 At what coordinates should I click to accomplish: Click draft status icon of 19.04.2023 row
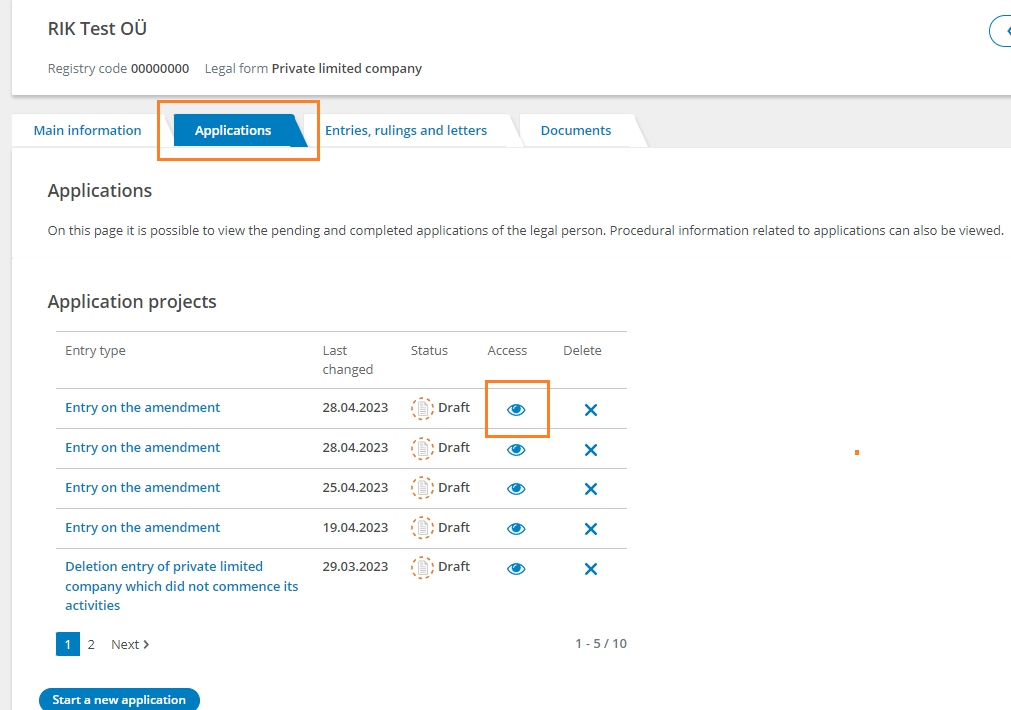[422, 528]
